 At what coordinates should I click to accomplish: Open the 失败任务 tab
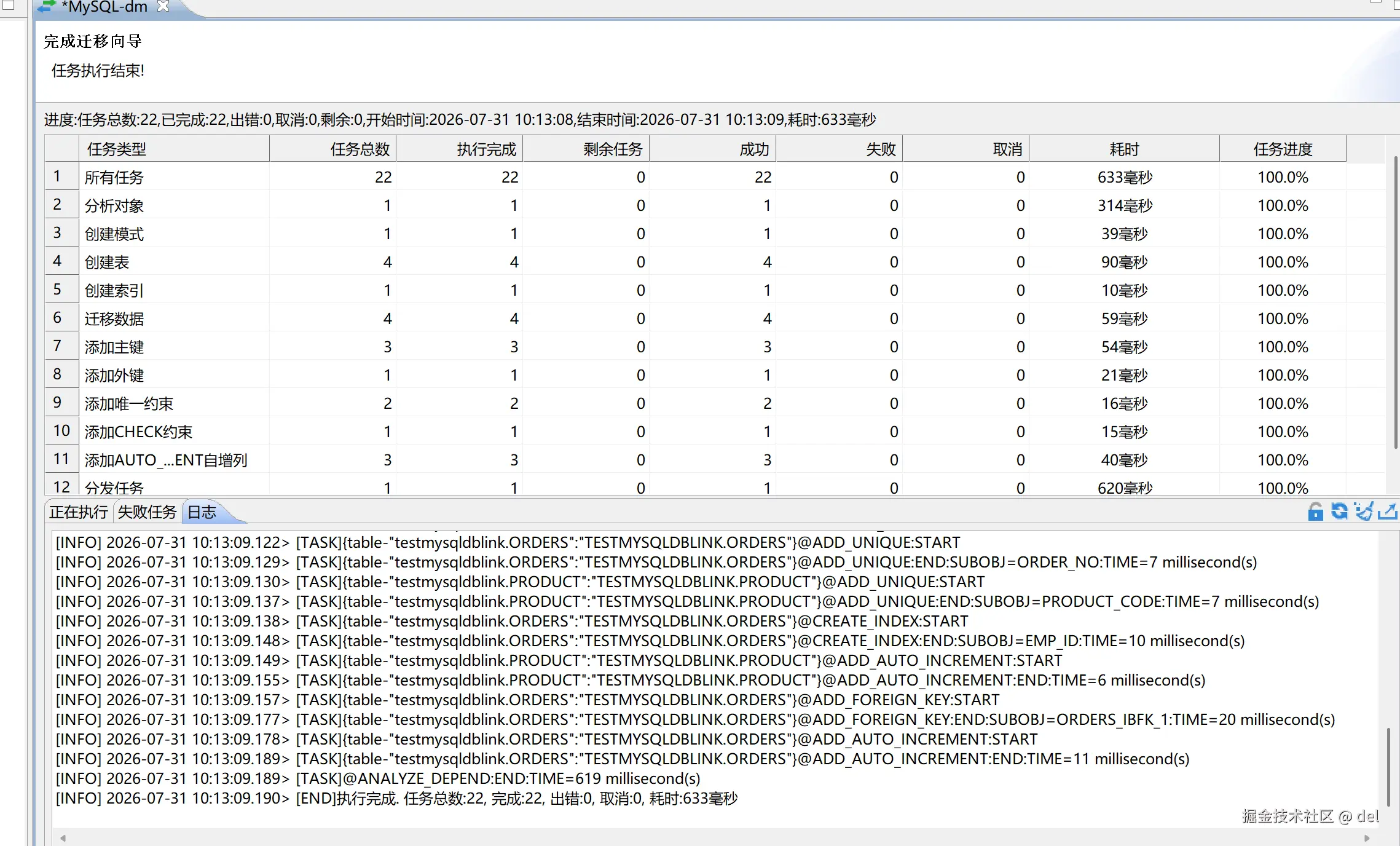click(147, 512)
